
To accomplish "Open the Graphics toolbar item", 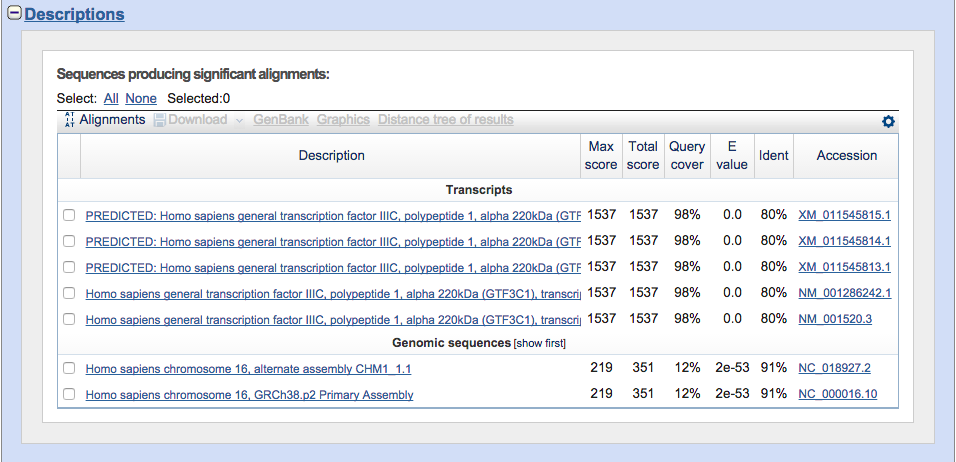I will (x=343, y=120).
